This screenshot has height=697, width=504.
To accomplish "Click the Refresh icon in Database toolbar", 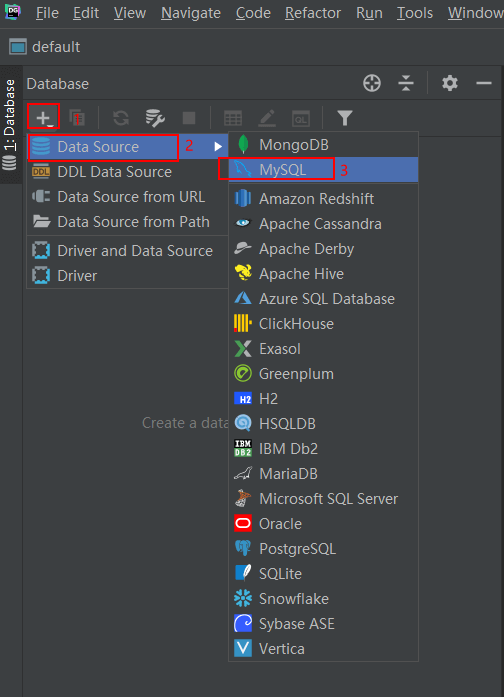I will 120,118.
